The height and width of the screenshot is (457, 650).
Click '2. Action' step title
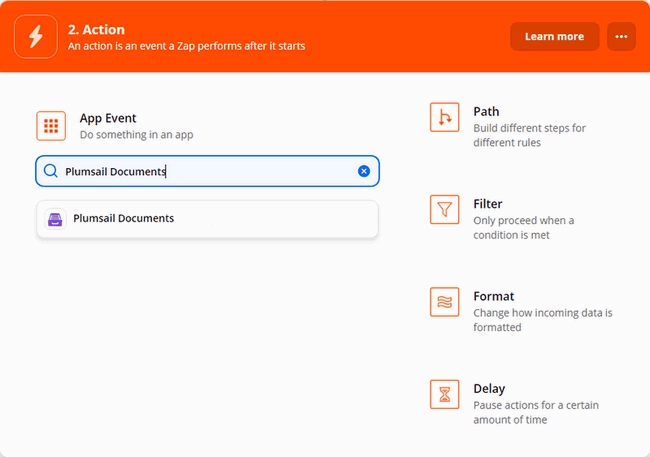[x=96, y=29]
